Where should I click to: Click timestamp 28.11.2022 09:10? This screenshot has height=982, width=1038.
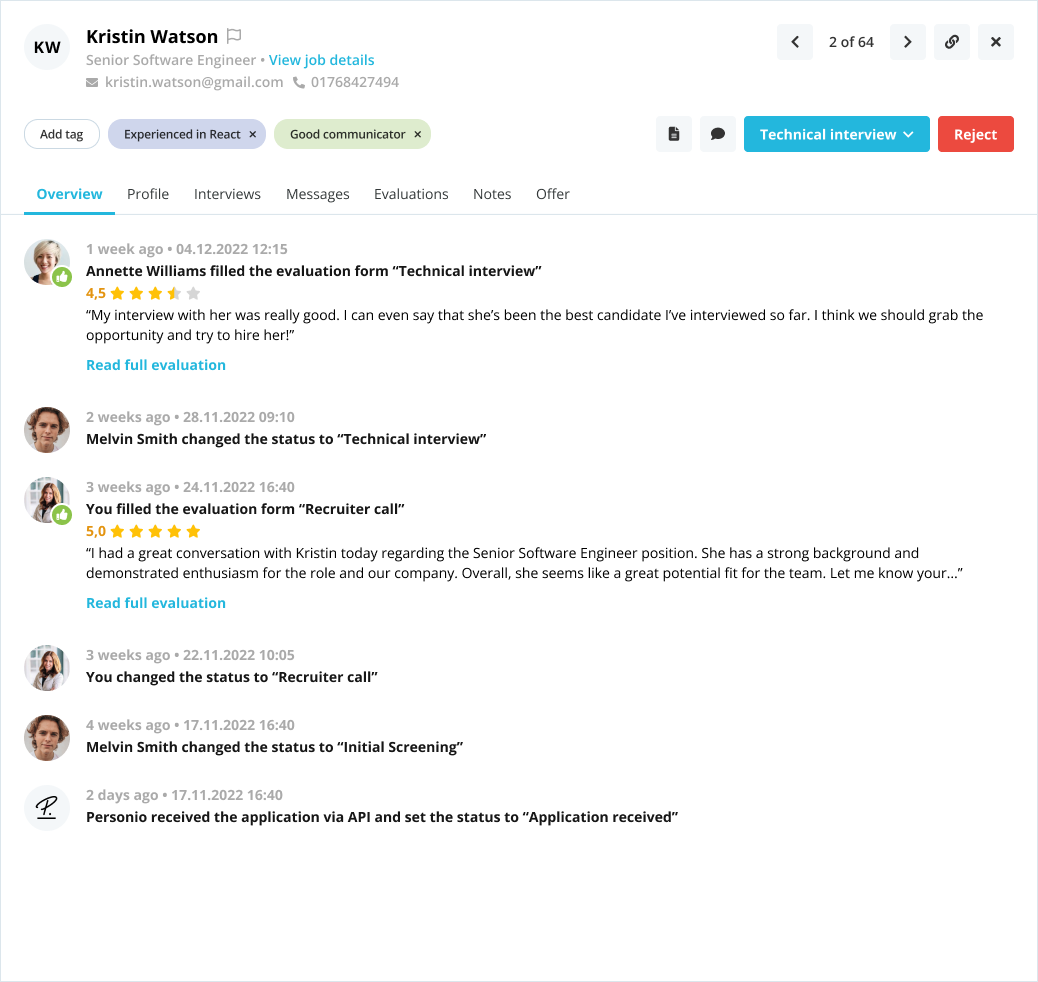click(x=238, y=417)
